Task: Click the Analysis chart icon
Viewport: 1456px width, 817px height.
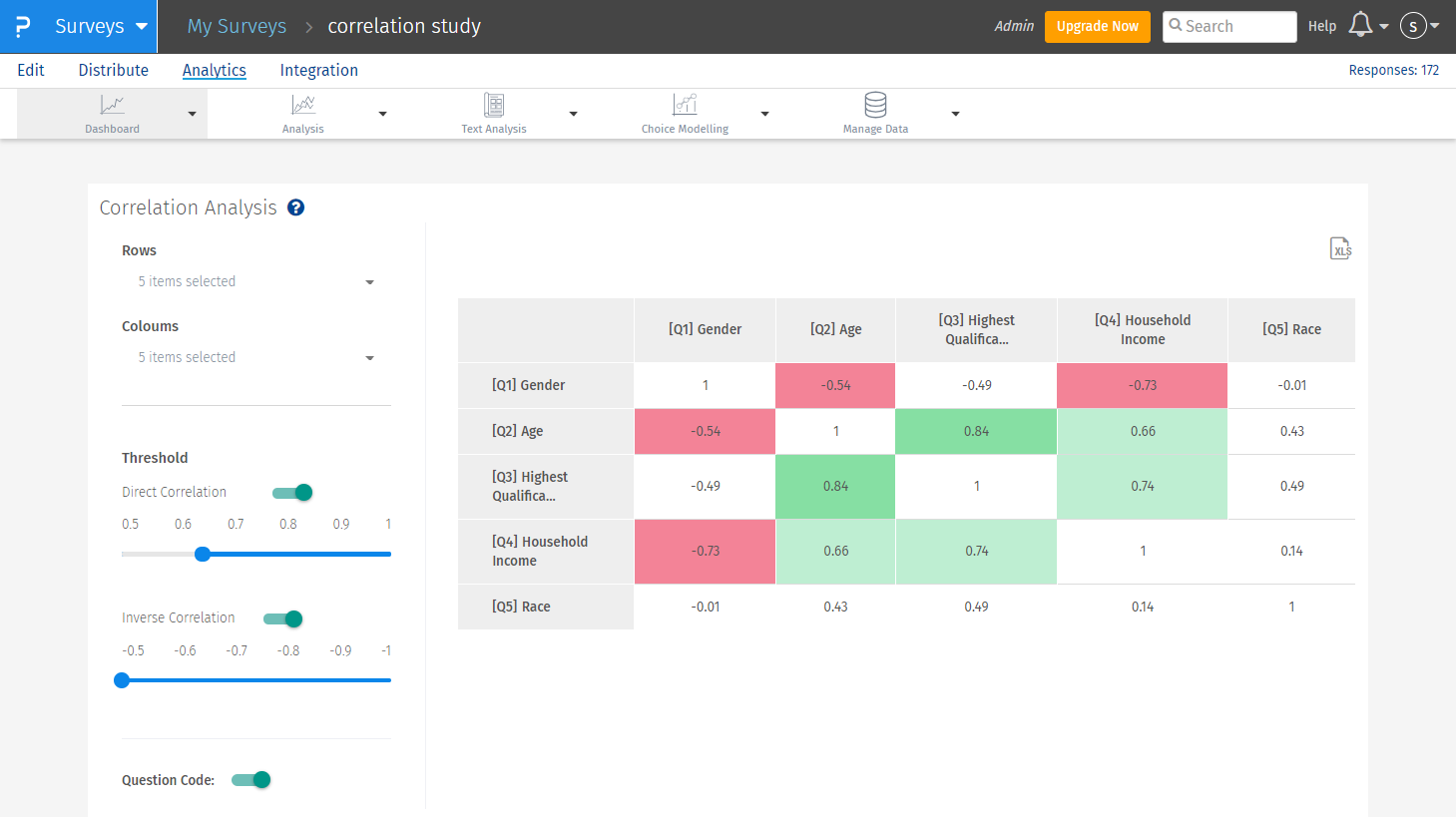Action: click(302, 105)
